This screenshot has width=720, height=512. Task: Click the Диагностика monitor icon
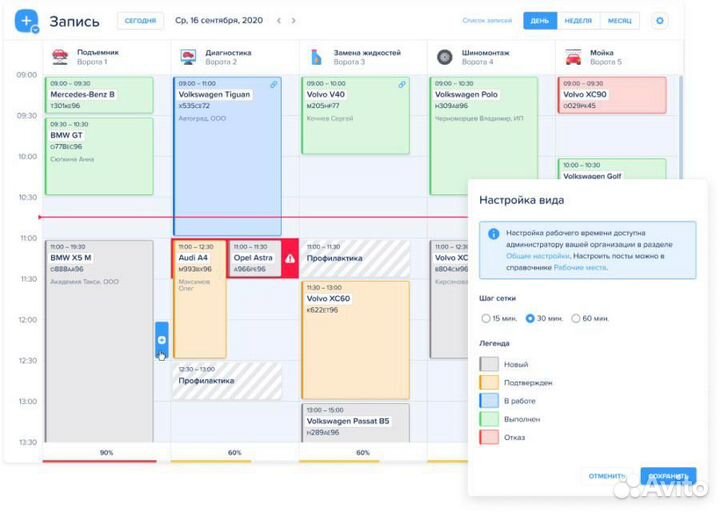click(187, 56)
